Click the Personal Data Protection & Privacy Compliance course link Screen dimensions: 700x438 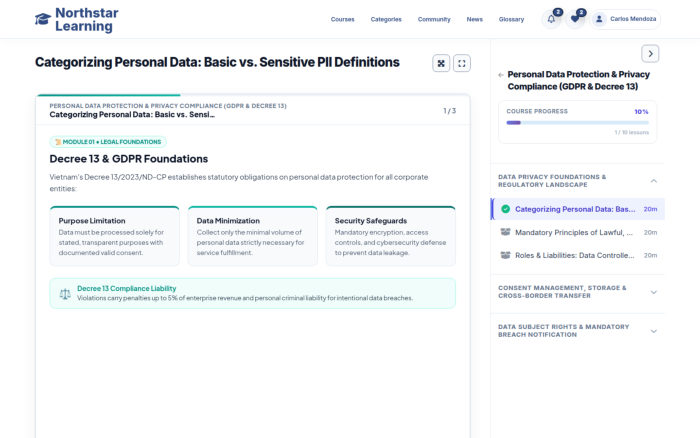pyautogui.click(x=579, y=80)
